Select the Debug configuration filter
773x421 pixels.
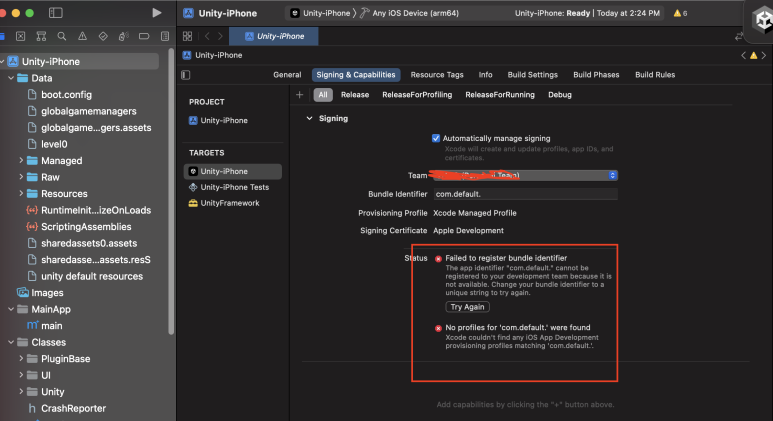coord(560,95)
